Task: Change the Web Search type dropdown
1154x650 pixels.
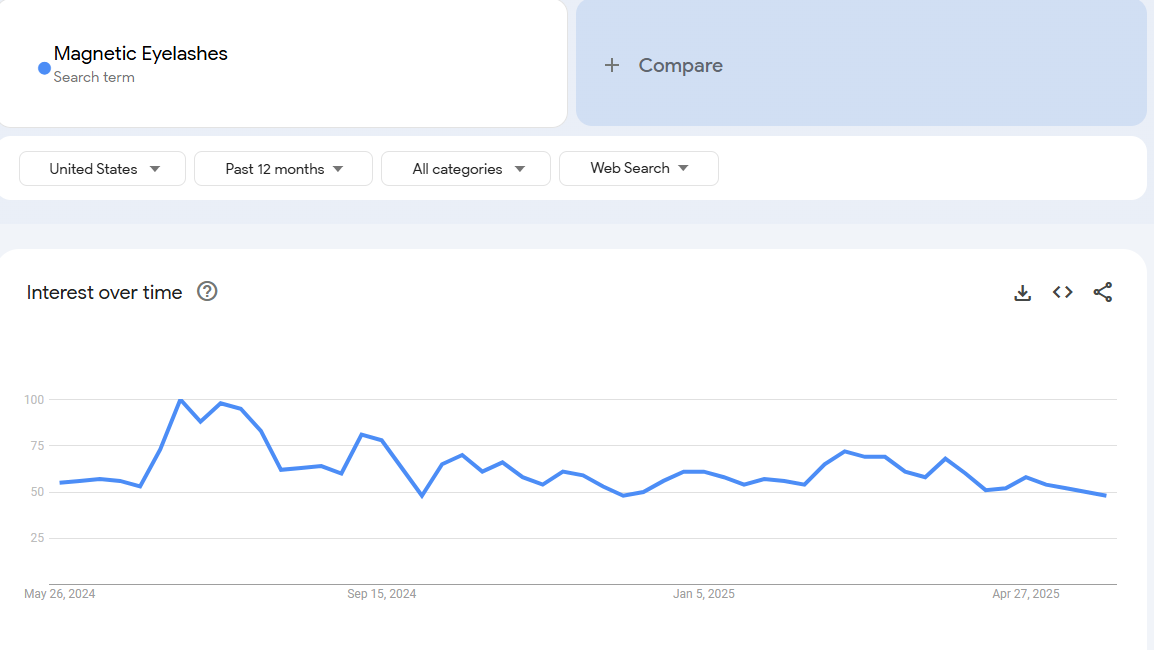Action: pos(638,169)
